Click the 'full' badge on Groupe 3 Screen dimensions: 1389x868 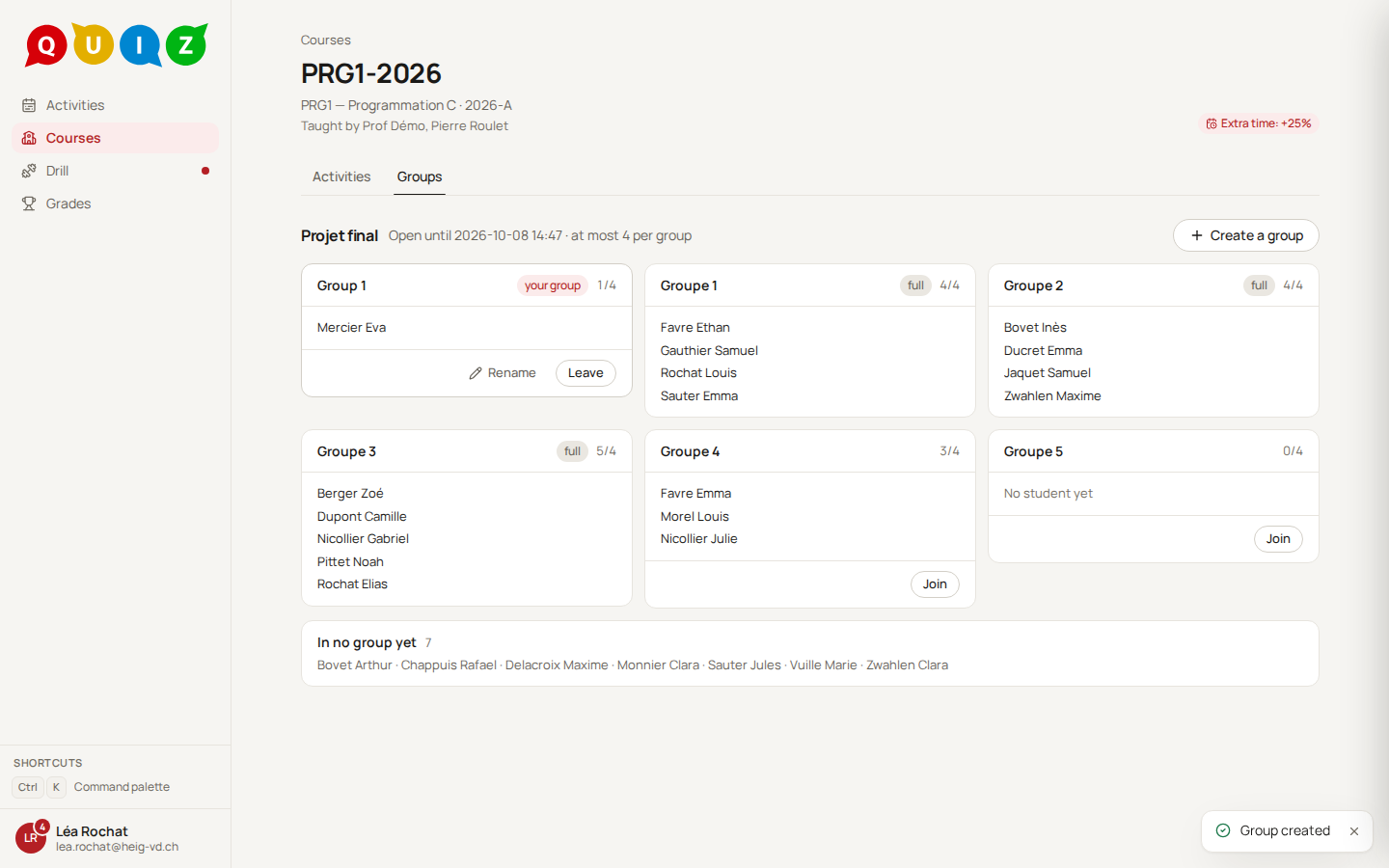click(x=572, y=451)
